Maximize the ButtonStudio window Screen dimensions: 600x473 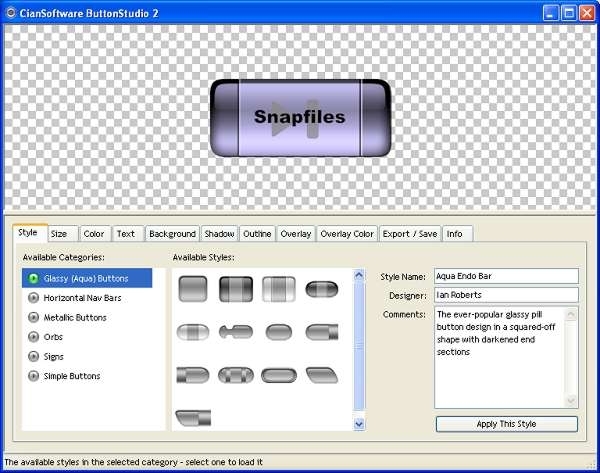pos(569,13)
